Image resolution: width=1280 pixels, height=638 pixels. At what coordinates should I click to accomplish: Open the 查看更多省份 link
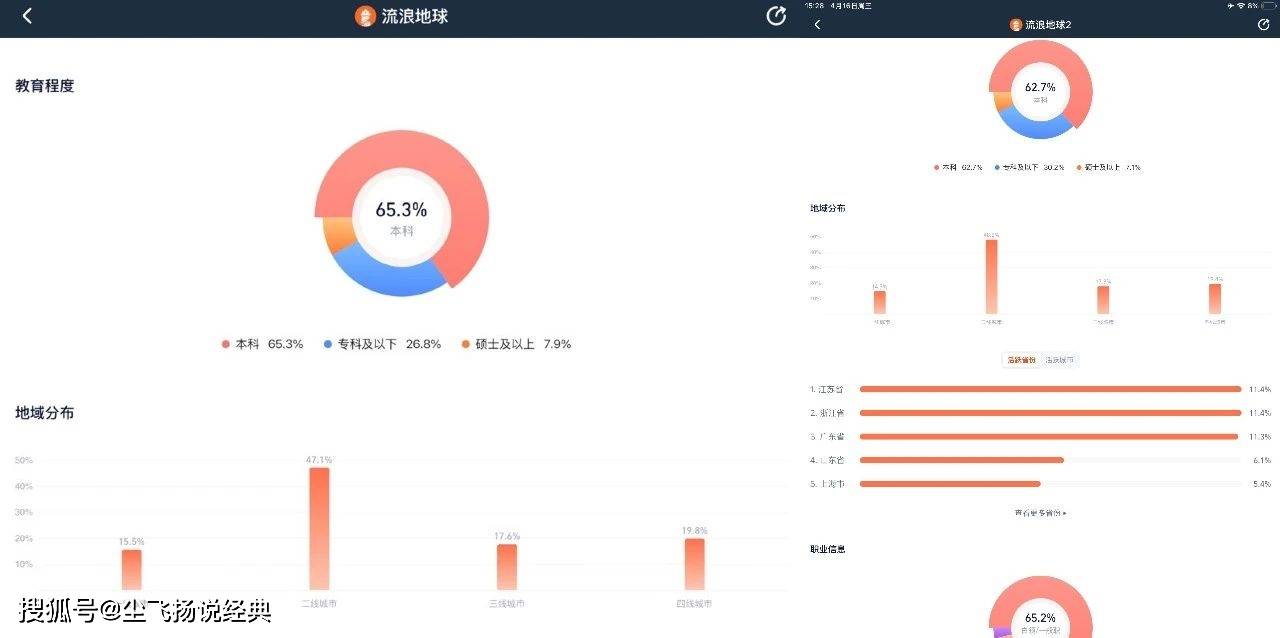[1040, 513]
